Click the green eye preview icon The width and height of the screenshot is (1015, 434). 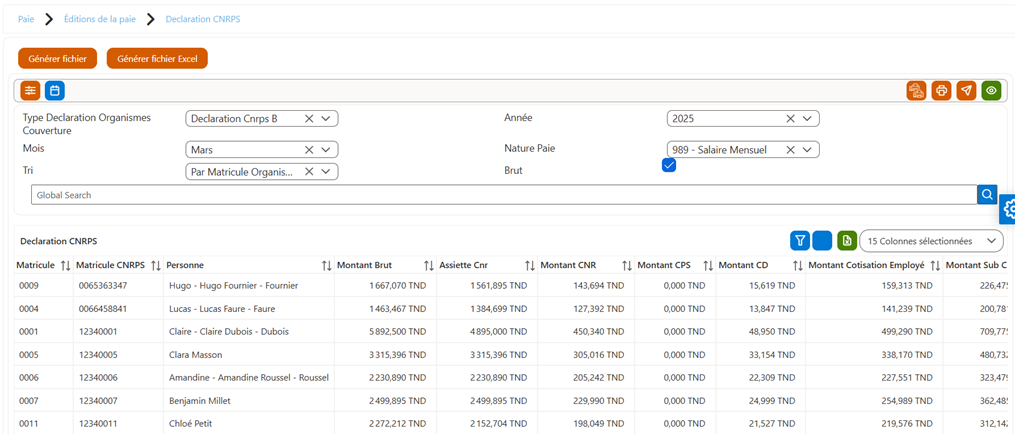(x=991, y=91)
